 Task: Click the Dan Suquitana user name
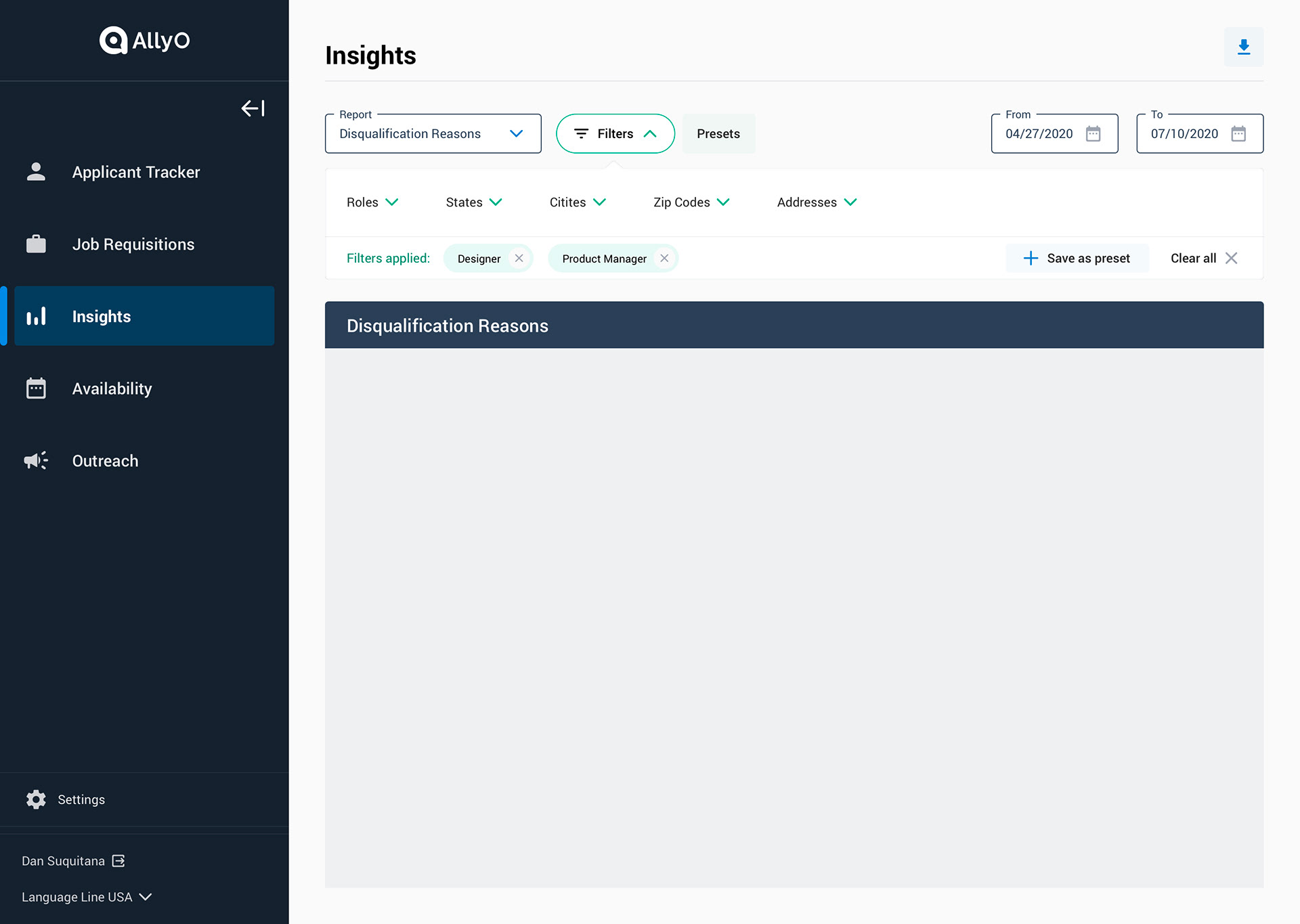click(63, 861)
